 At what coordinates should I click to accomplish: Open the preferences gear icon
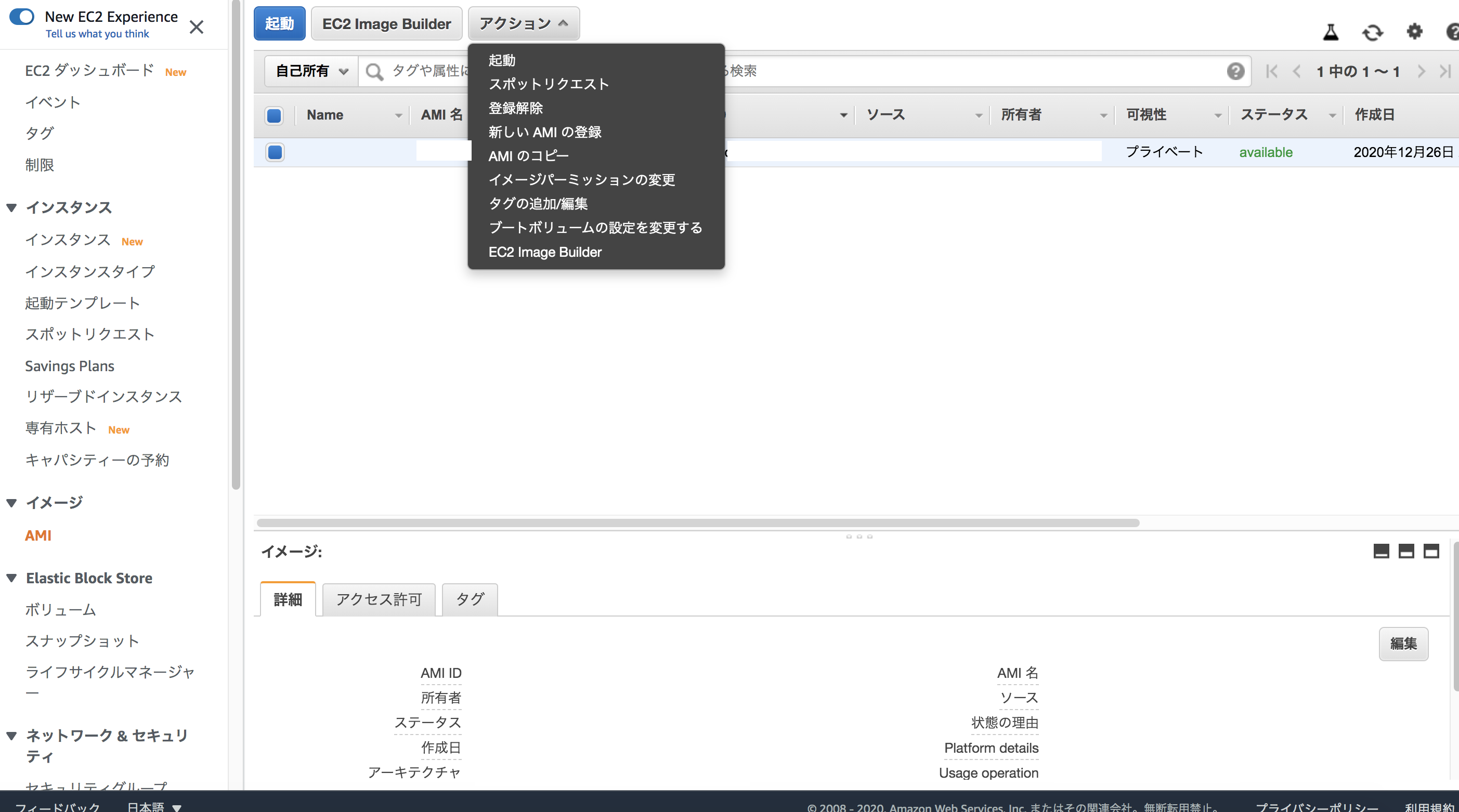(1414, 32)
